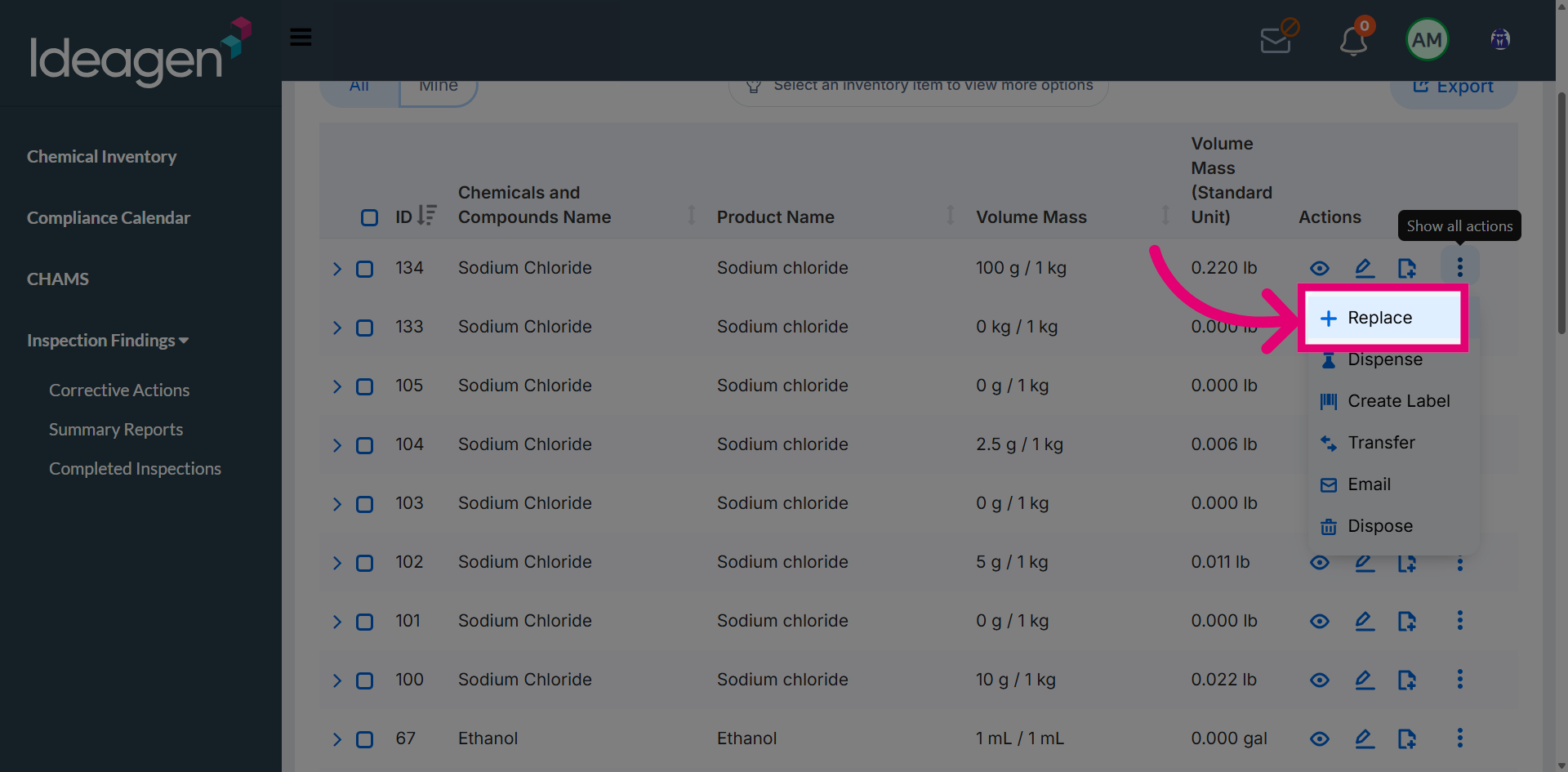
Task: Open the hamburger menu icon
Action: coord(301,37)
